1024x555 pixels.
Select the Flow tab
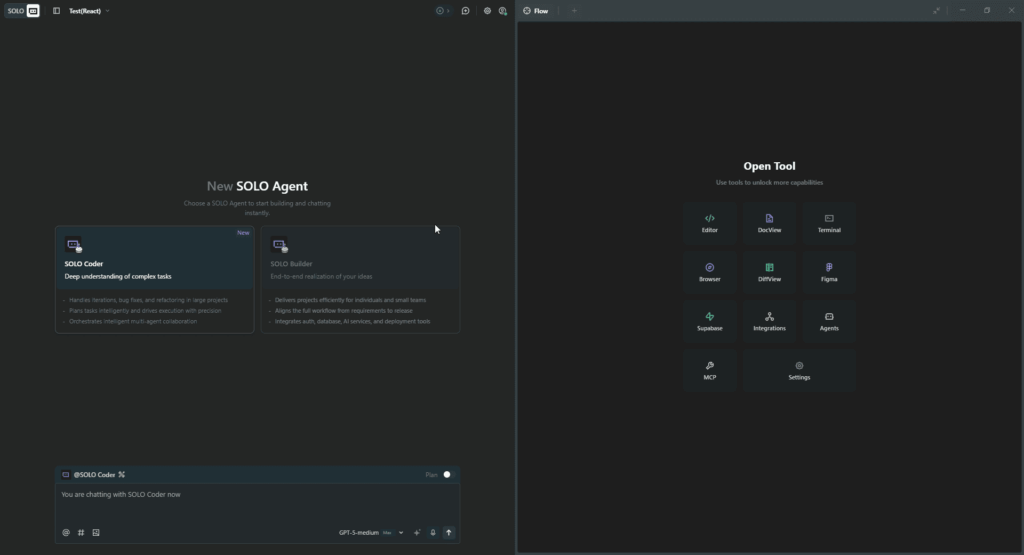coord(536,11)
